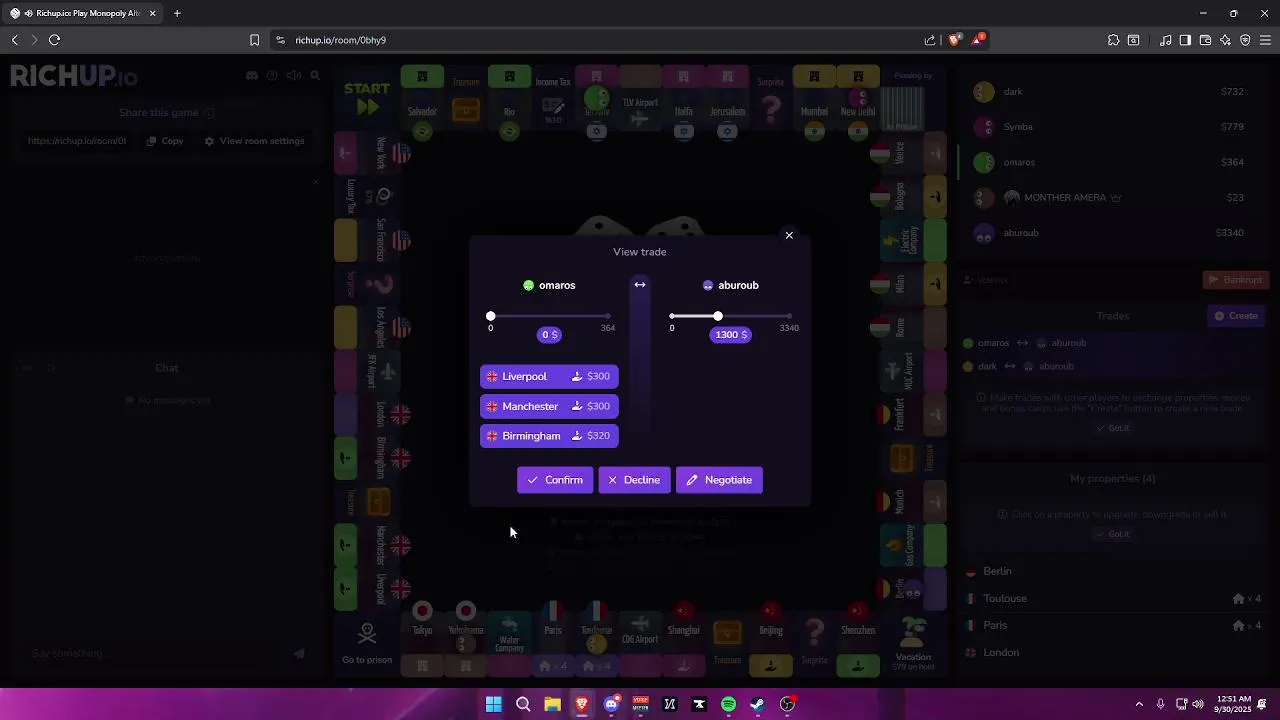Adjust aburoub money slider handle at 1300
The width and height of the screenshot is (1280, 720).
(717, 316)
